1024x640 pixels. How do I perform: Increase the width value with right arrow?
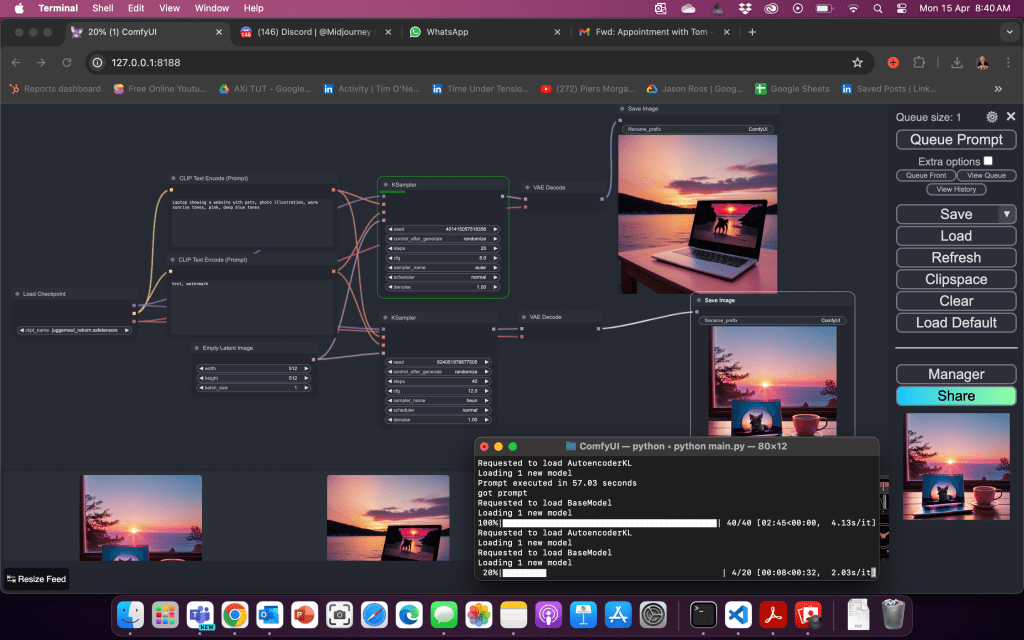pyautogui.click(x=306, y=368)
